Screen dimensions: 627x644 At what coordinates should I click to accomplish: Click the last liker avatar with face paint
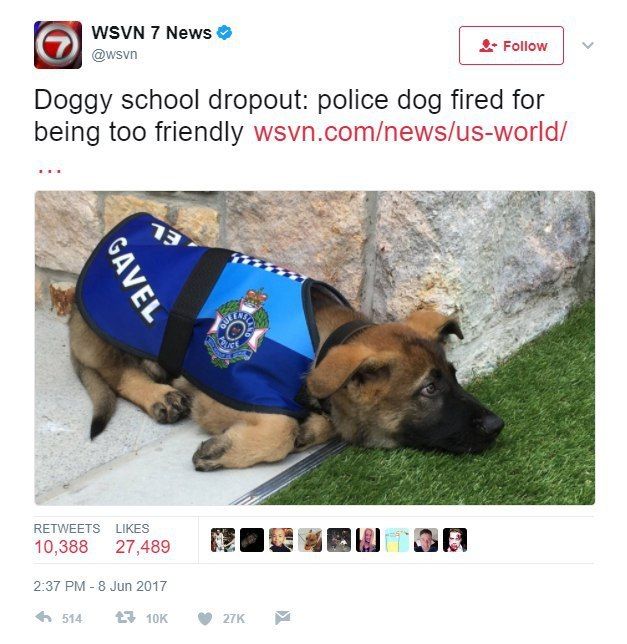455,540
